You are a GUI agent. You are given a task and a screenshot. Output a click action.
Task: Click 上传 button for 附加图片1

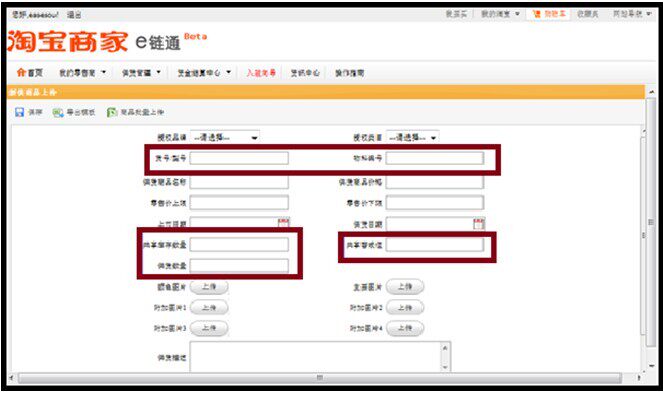209,307
